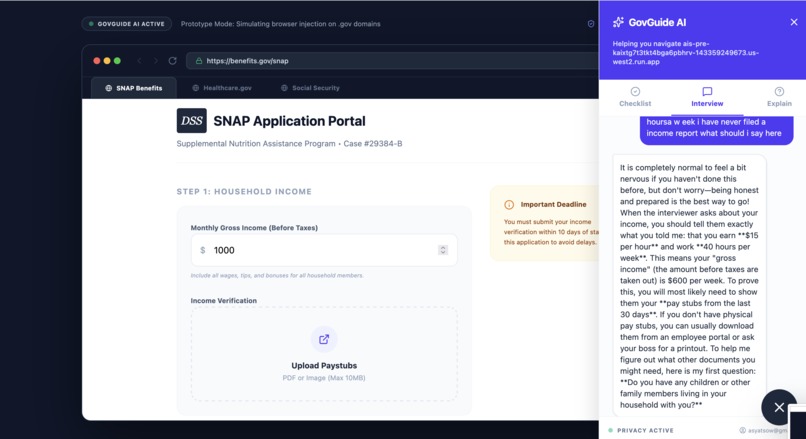This screenshot has width=806, height=439.
Task: Click the round floating close button
Action: tap(779, 407)
